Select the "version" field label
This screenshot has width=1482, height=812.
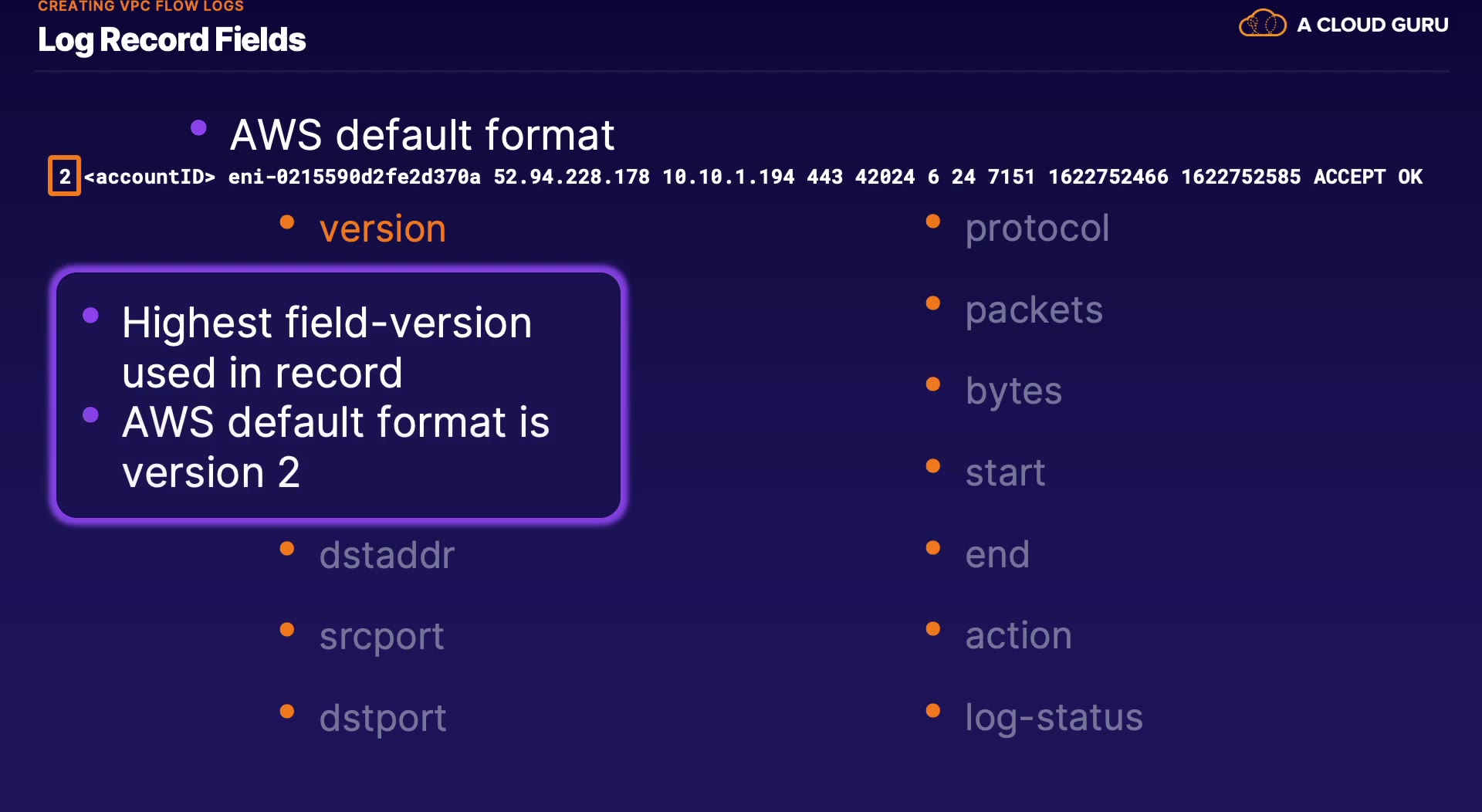pyautogui.click(x=383, y=229)
